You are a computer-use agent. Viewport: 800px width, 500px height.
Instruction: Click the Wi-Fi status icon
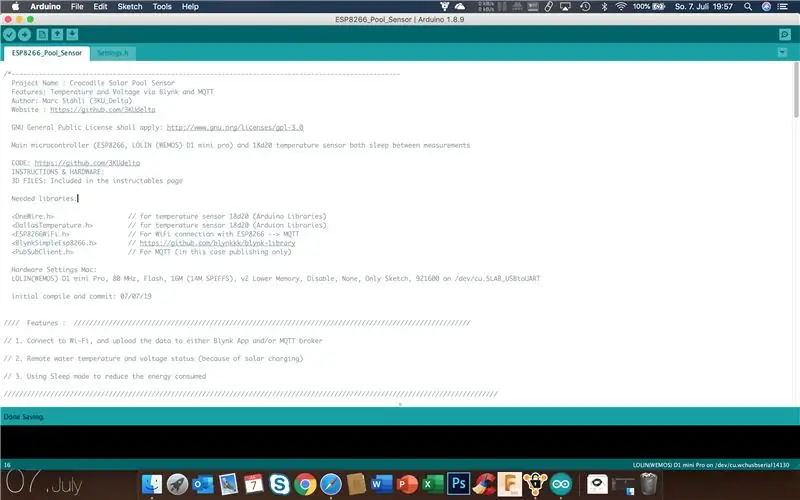[620, 7]
